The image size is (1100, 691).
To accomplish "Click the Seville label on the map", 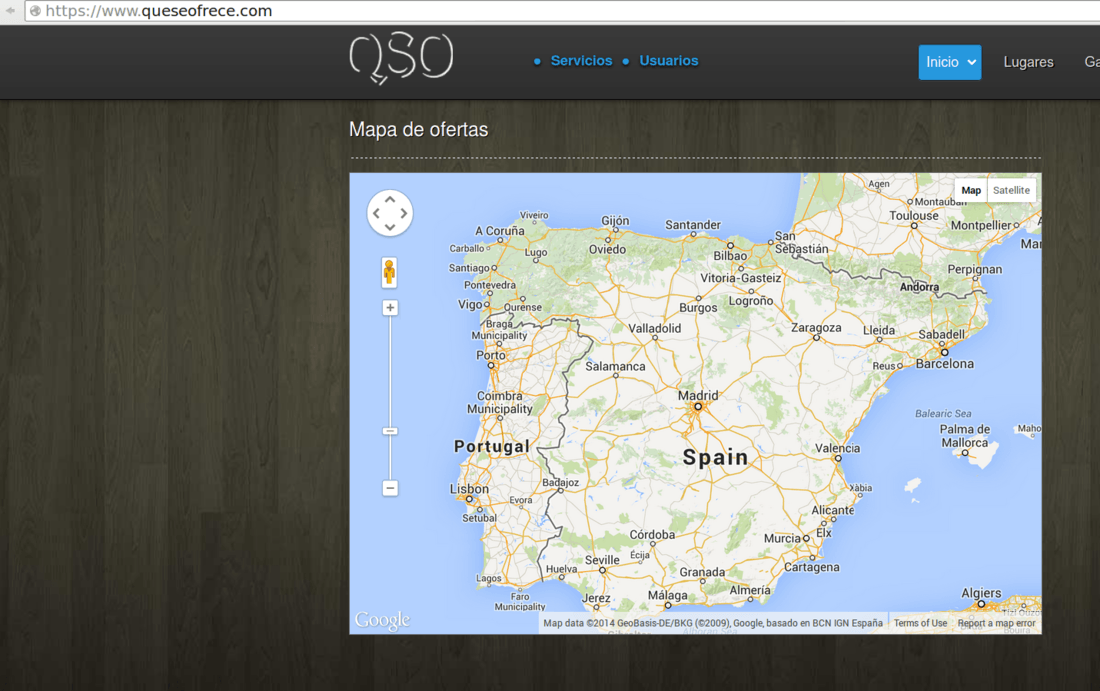I will click(602, 560).
